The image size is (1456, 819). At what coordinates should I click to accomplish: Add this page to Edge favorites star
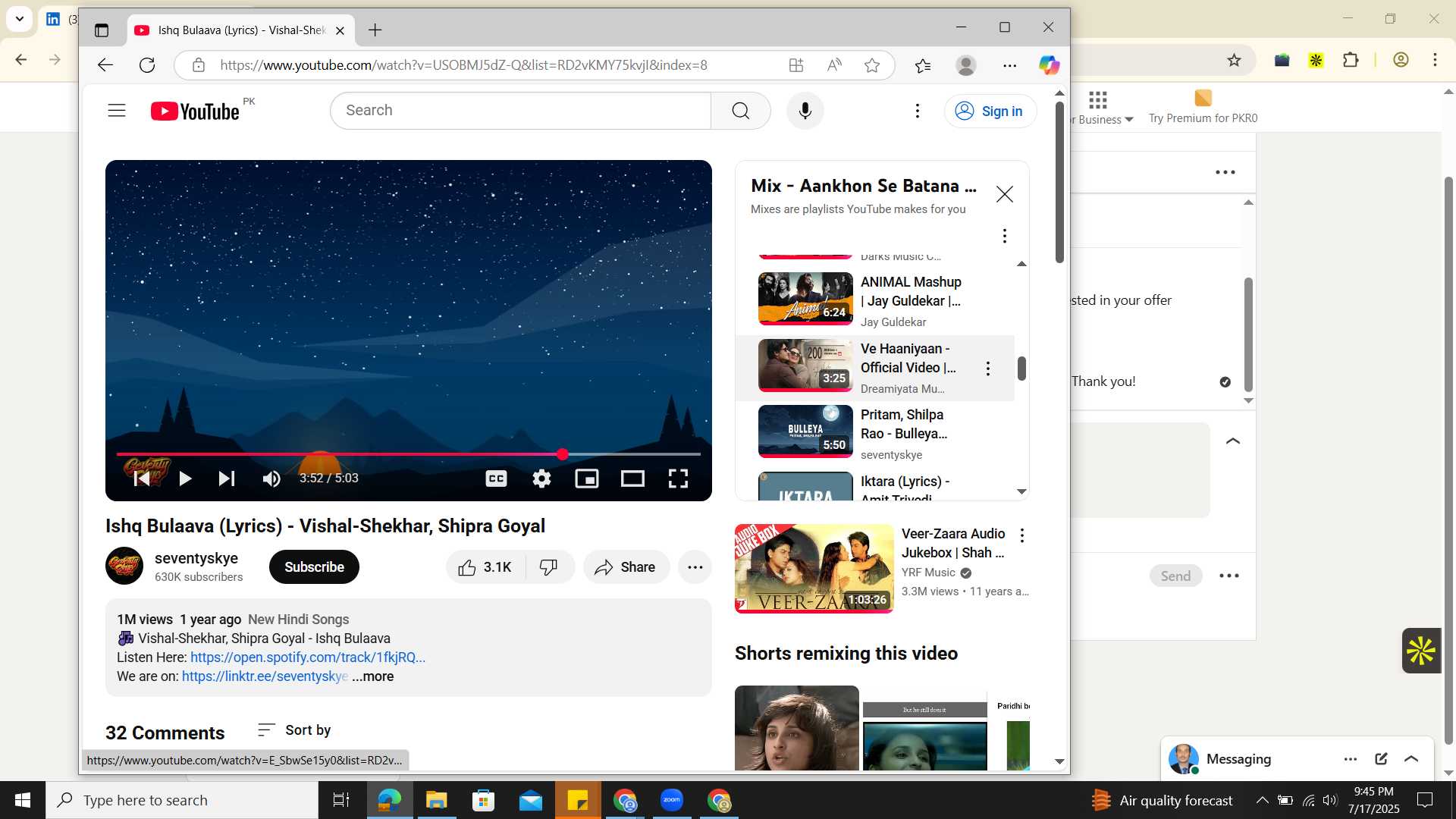click(872, 65)
